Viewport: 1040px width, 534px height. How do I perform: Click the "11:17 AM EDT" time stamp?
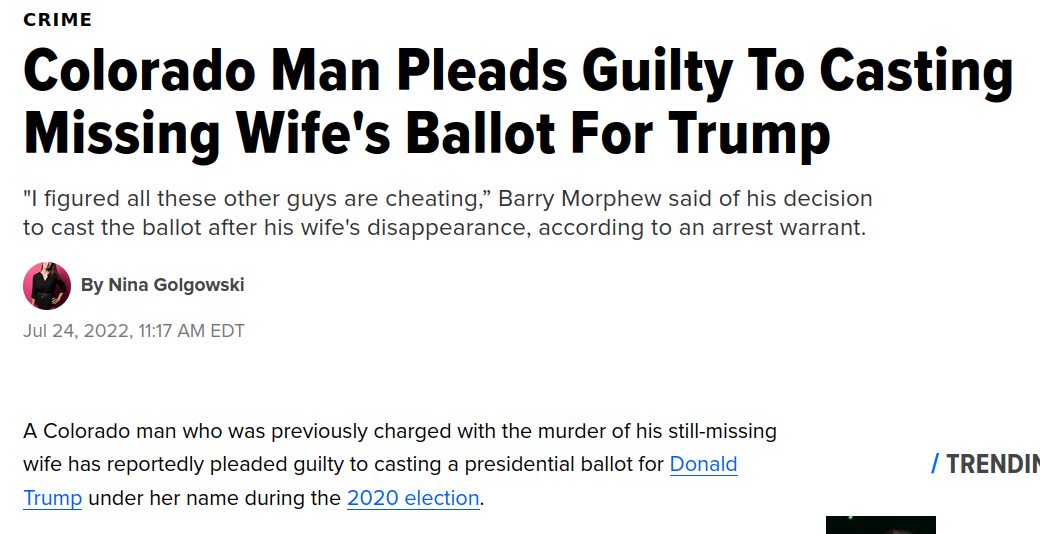pyautogui.click(x=192, y=331)
